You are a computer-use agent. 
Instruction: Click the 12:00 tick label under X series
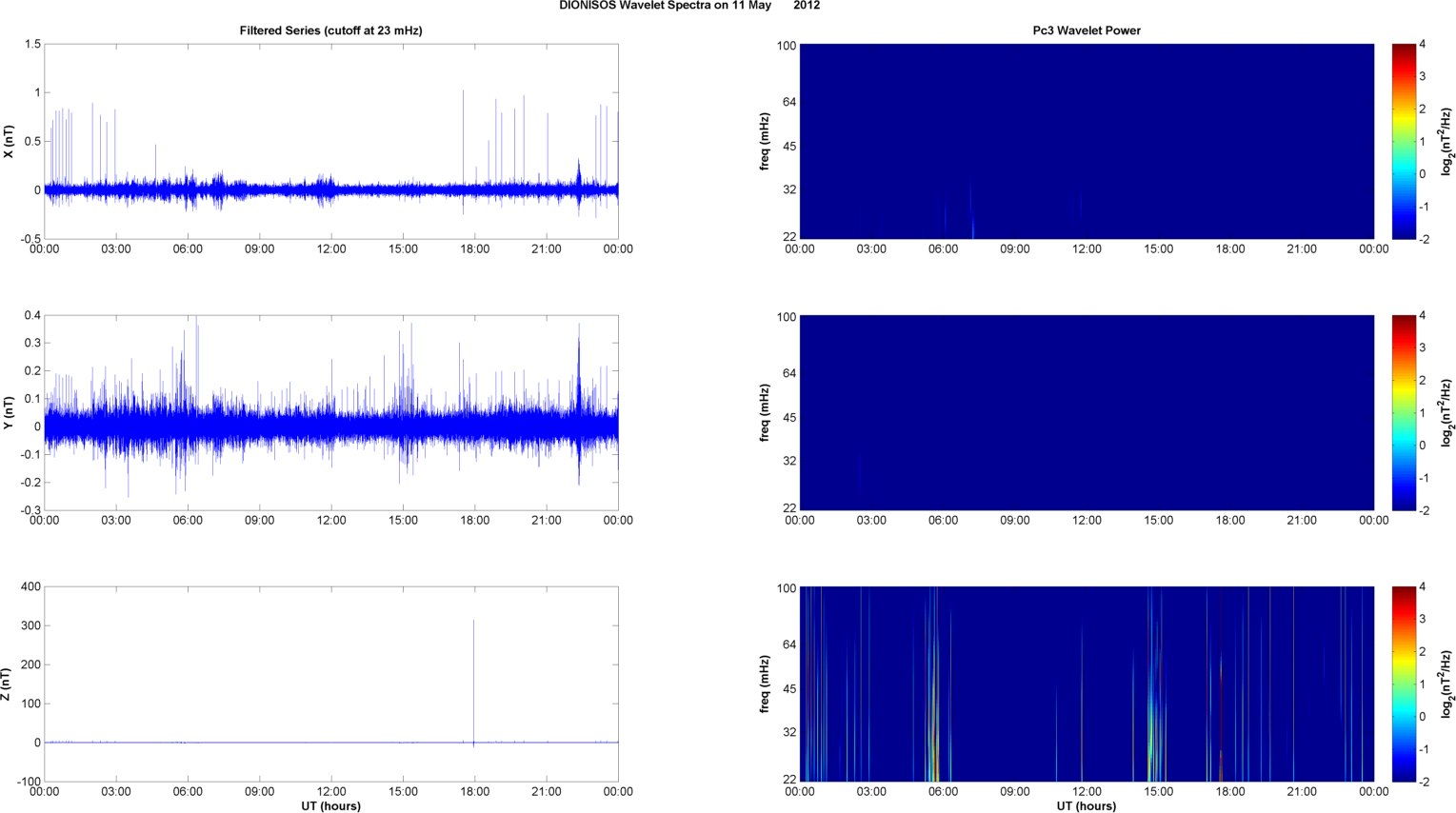click(331, 249)
